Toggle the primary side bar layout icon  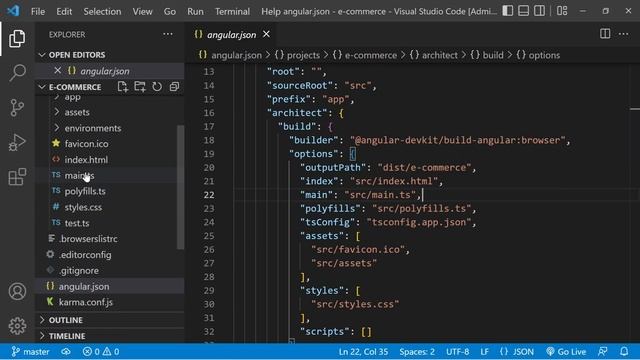508,11
